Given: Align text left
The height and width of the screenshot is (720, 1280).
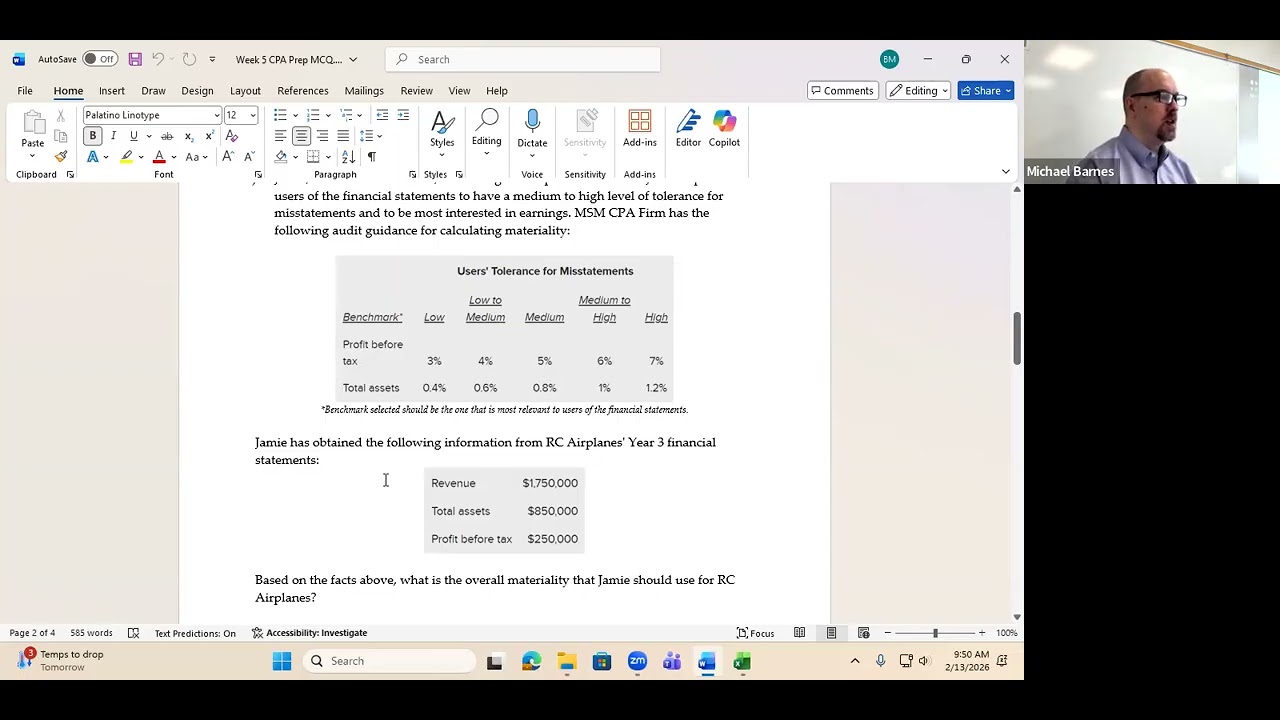Looking at the screenshot, I should 280,136.
